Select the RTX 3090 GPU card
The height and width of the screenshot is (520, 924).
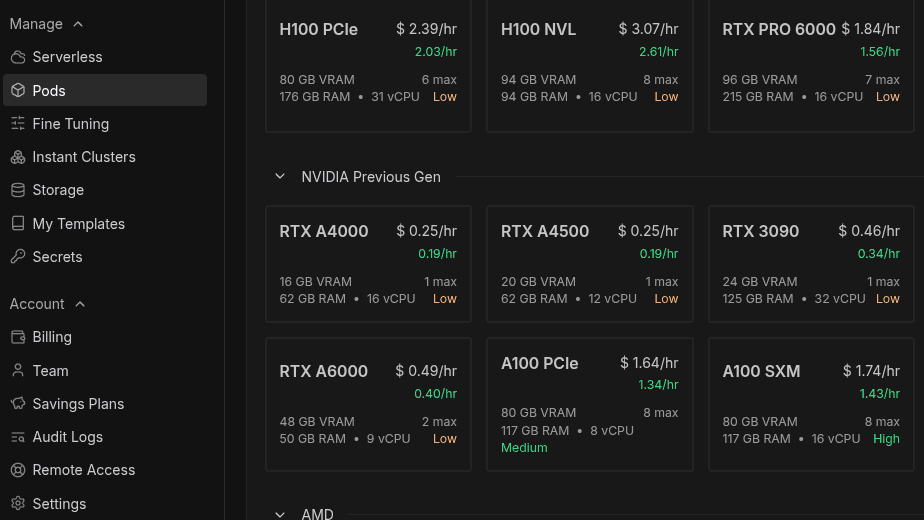click(x=811, y=264)
